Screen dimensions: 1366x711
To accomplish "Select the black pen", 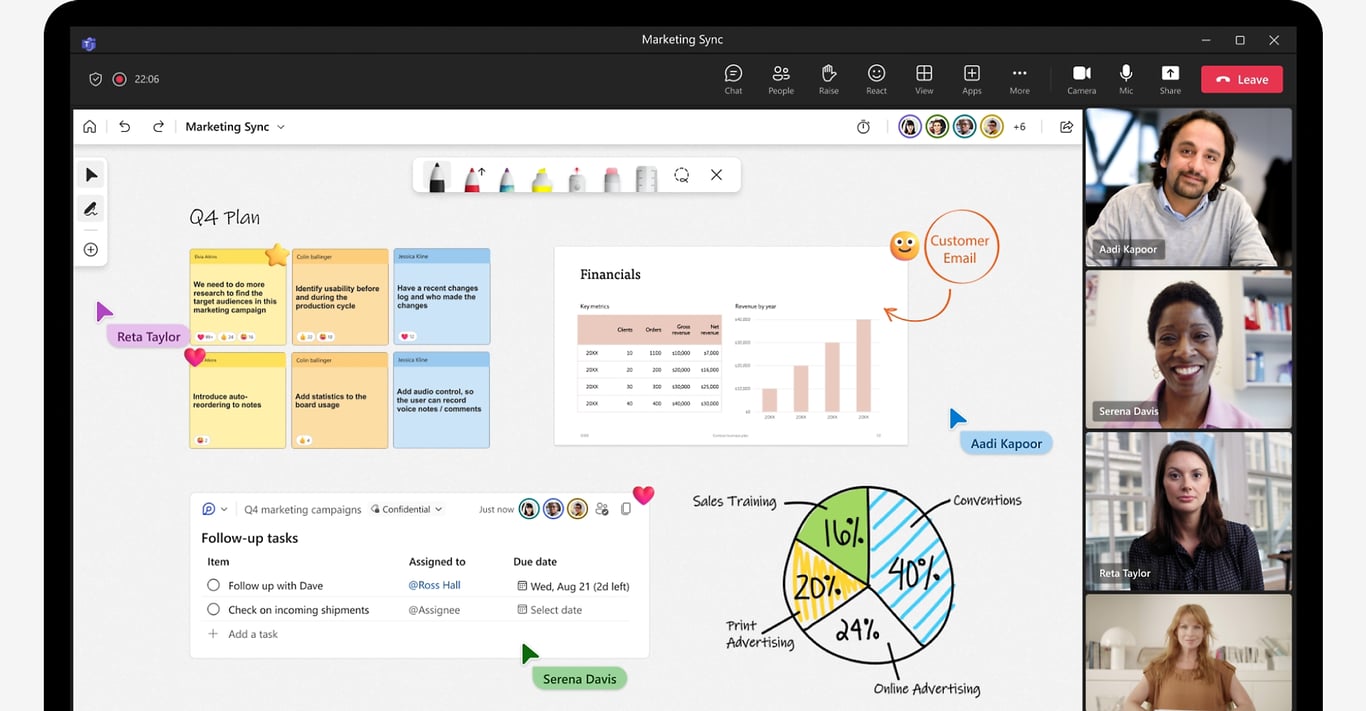I will tap(437, 177).
